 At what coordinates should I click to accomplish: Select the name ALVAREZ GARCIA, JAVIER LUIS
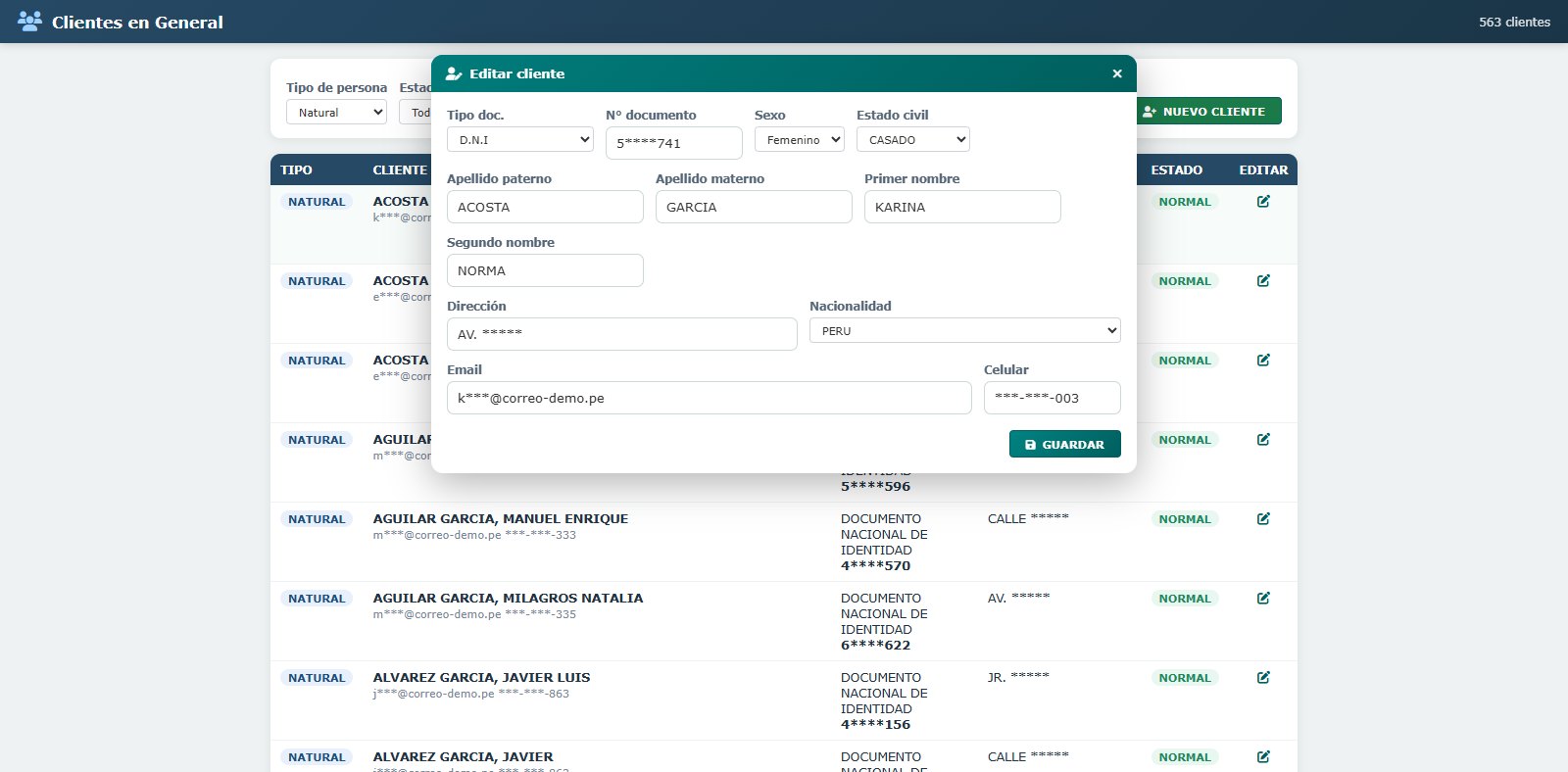coord(481,678)
